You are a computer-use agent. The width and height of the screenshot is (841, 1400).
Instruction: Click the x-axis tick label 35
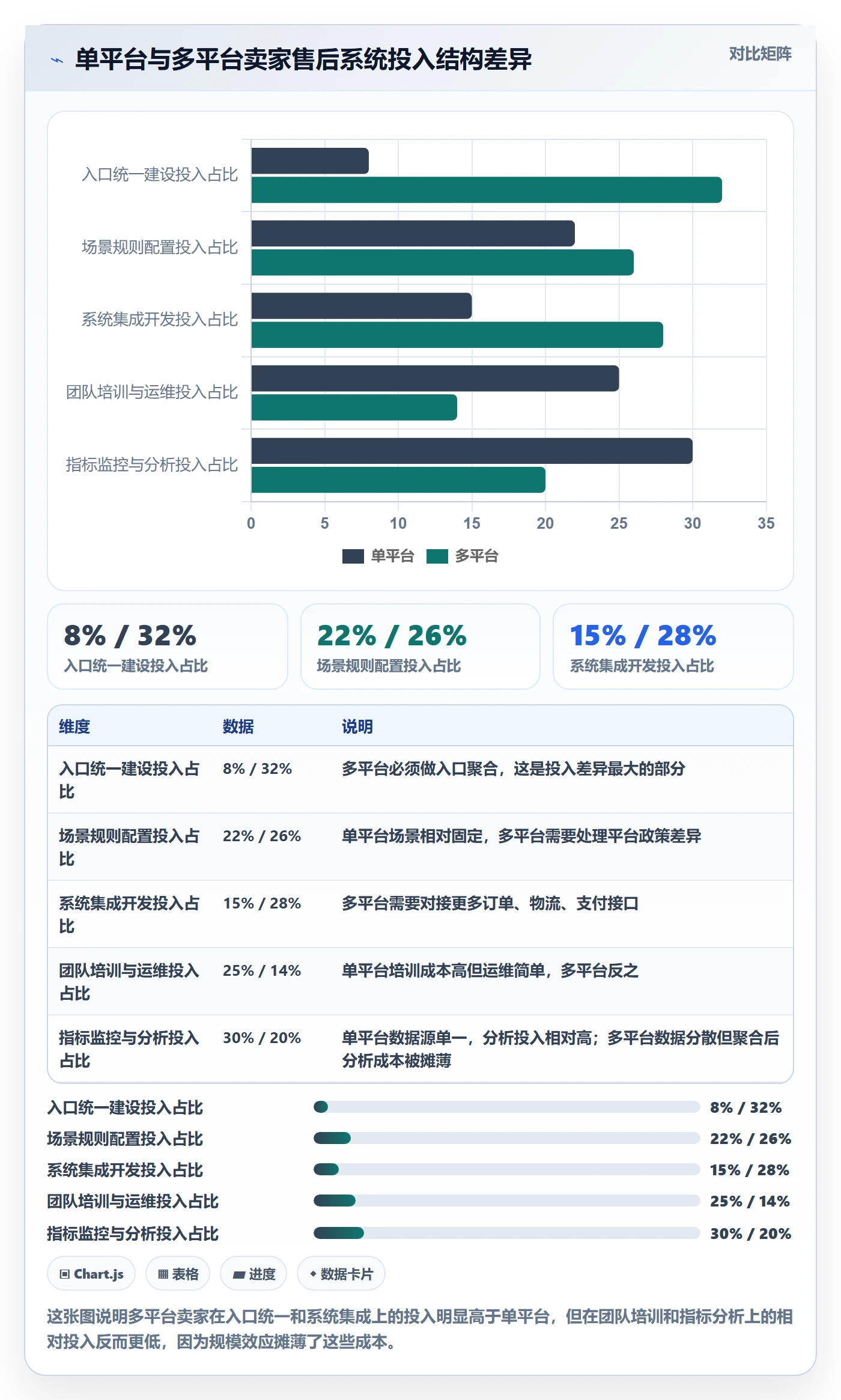pyautogui.click(x=766, y=523)
